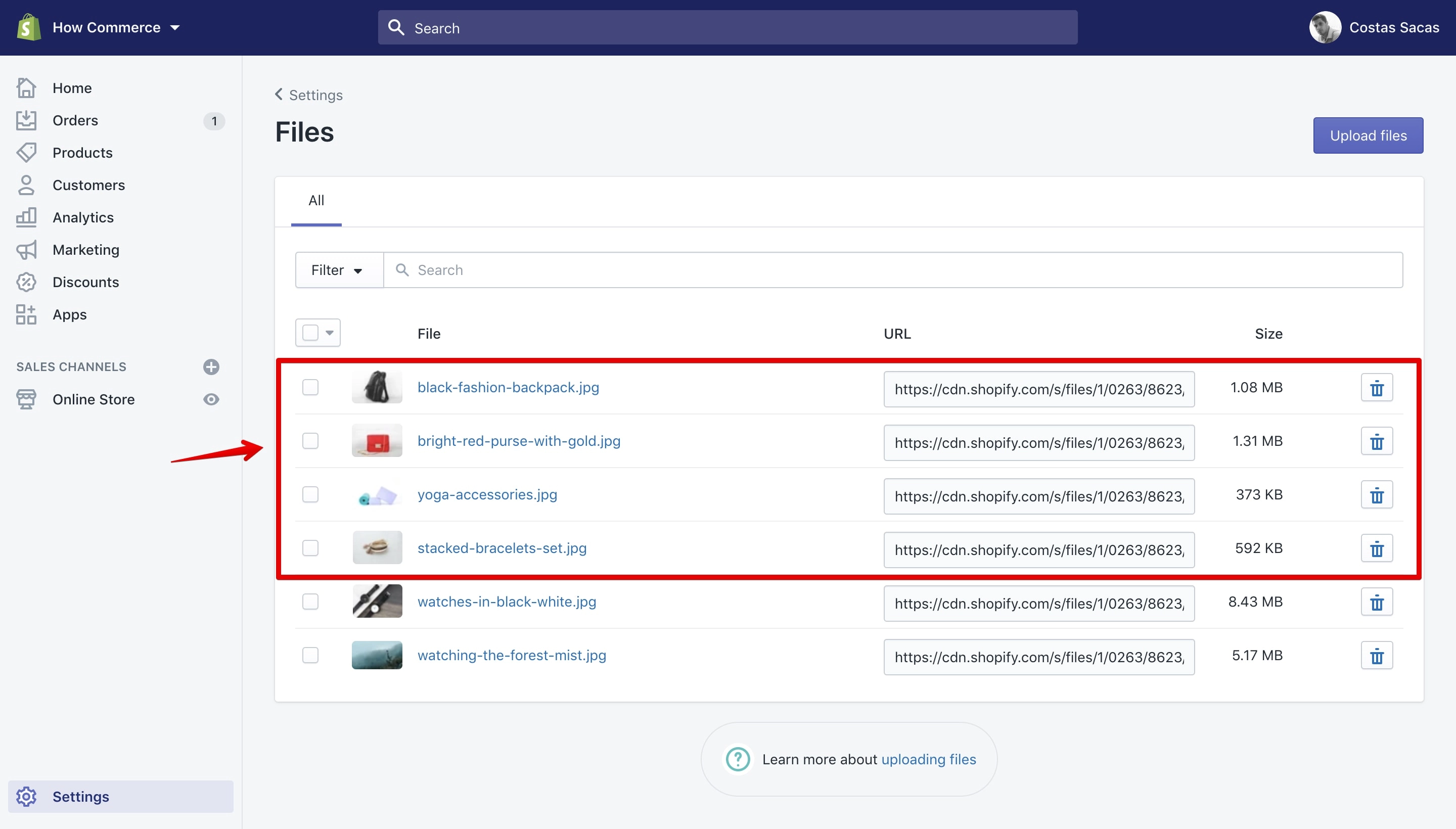The image size is (1456, 829).
Task: Click the Customers person icon
Action: pyautogui.click(x=26, y=185)
